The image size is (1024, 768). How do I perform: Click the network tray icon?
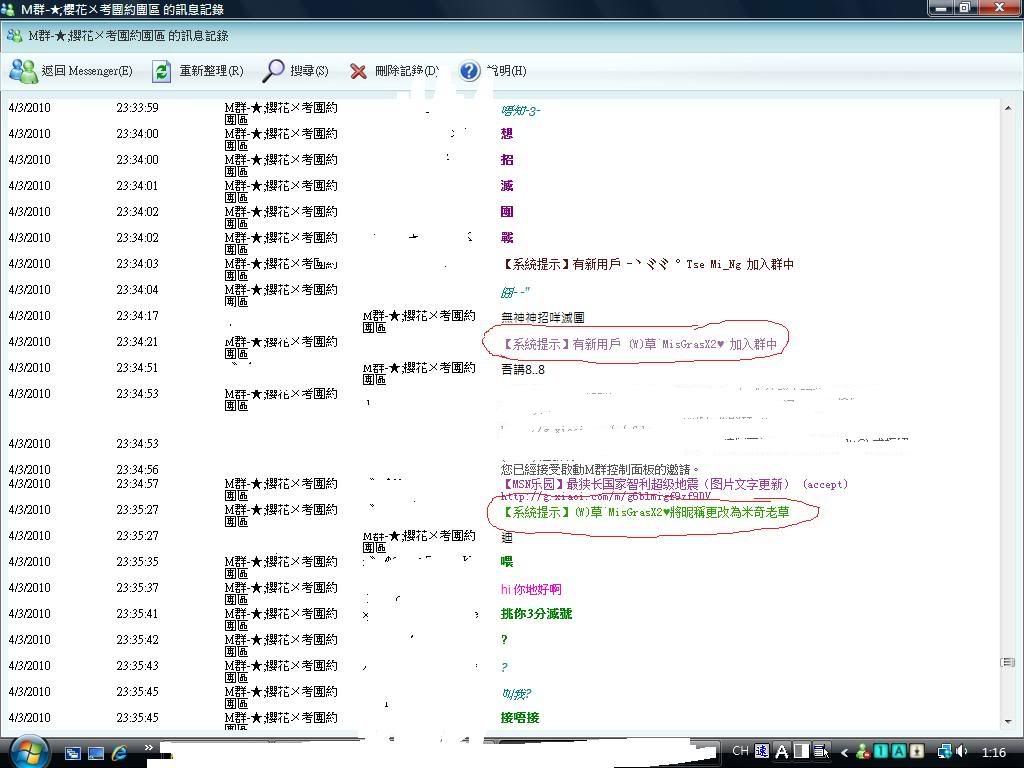(944, 751)
